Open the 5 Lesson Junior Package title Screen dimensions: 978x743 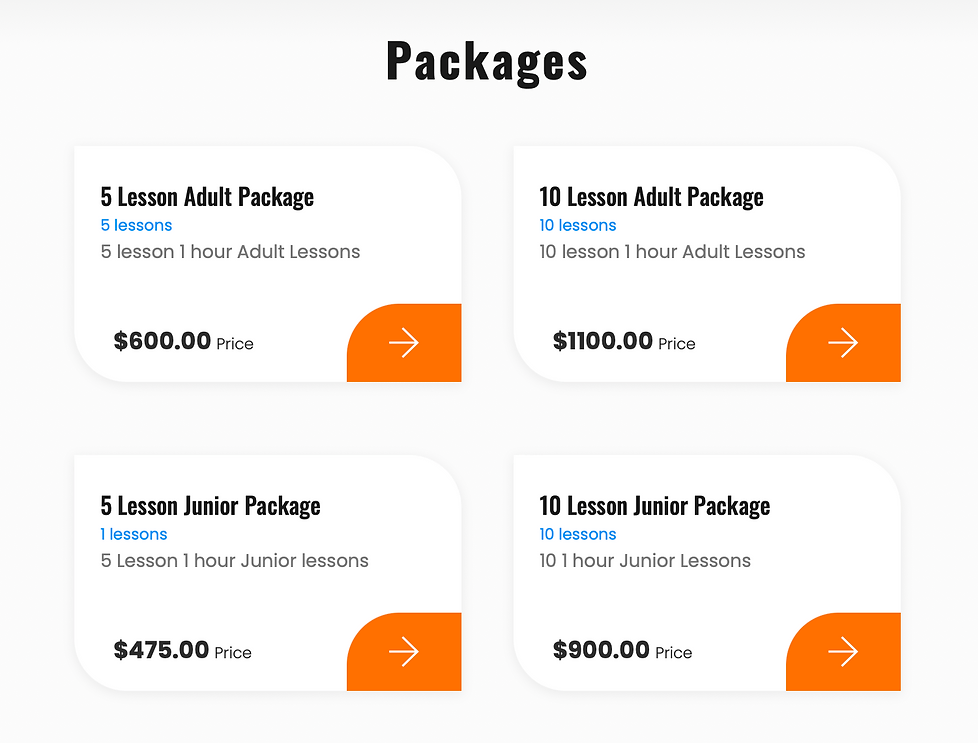point(210,506)
